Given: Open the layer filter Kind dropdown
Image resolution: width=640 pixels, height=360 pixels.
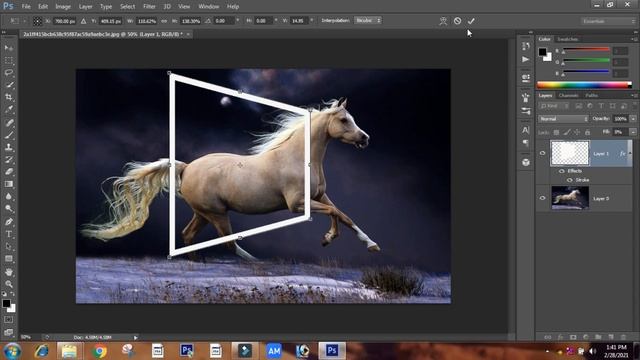Looking at the screenshot, I should tap(553, 106).
